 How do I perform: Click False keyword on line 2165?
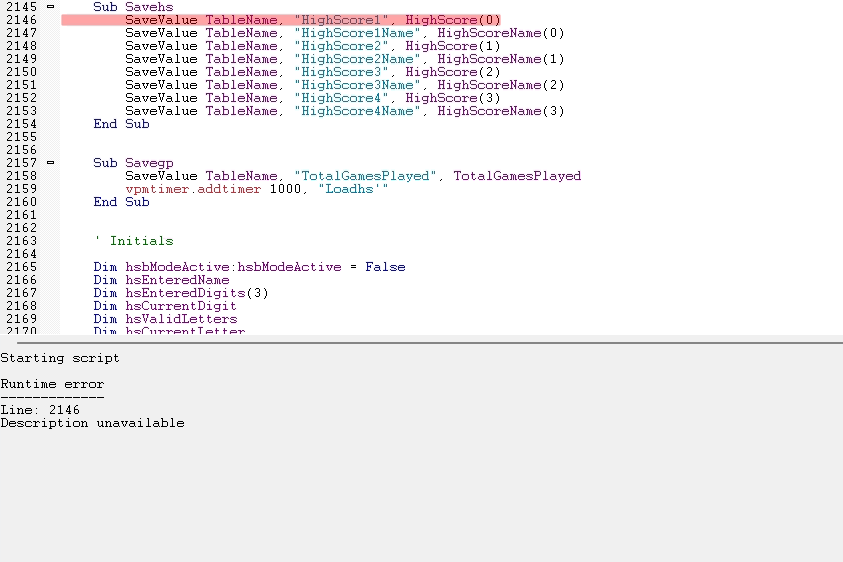pyautogui.click(x=385, y=267)
